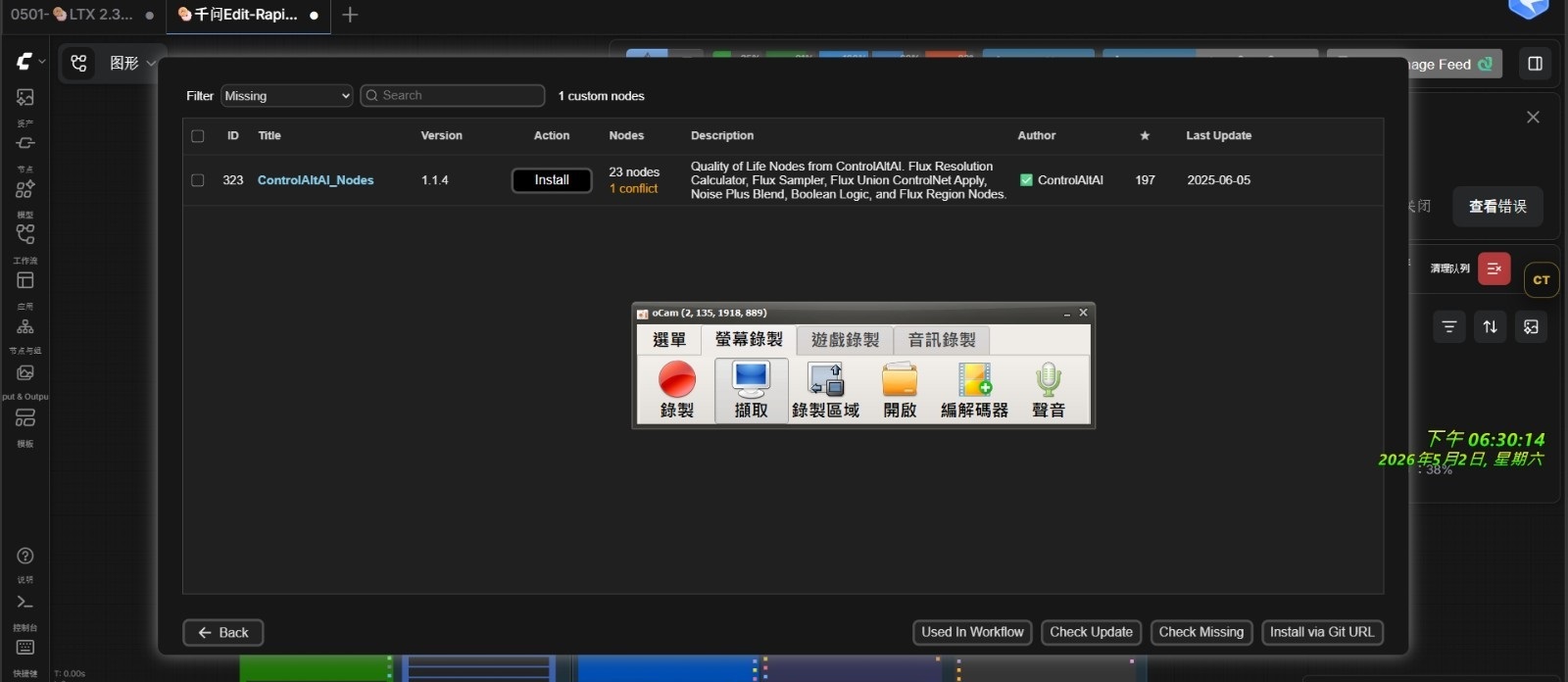Click the 2025-06-05 last update cell

(1219, 180)
